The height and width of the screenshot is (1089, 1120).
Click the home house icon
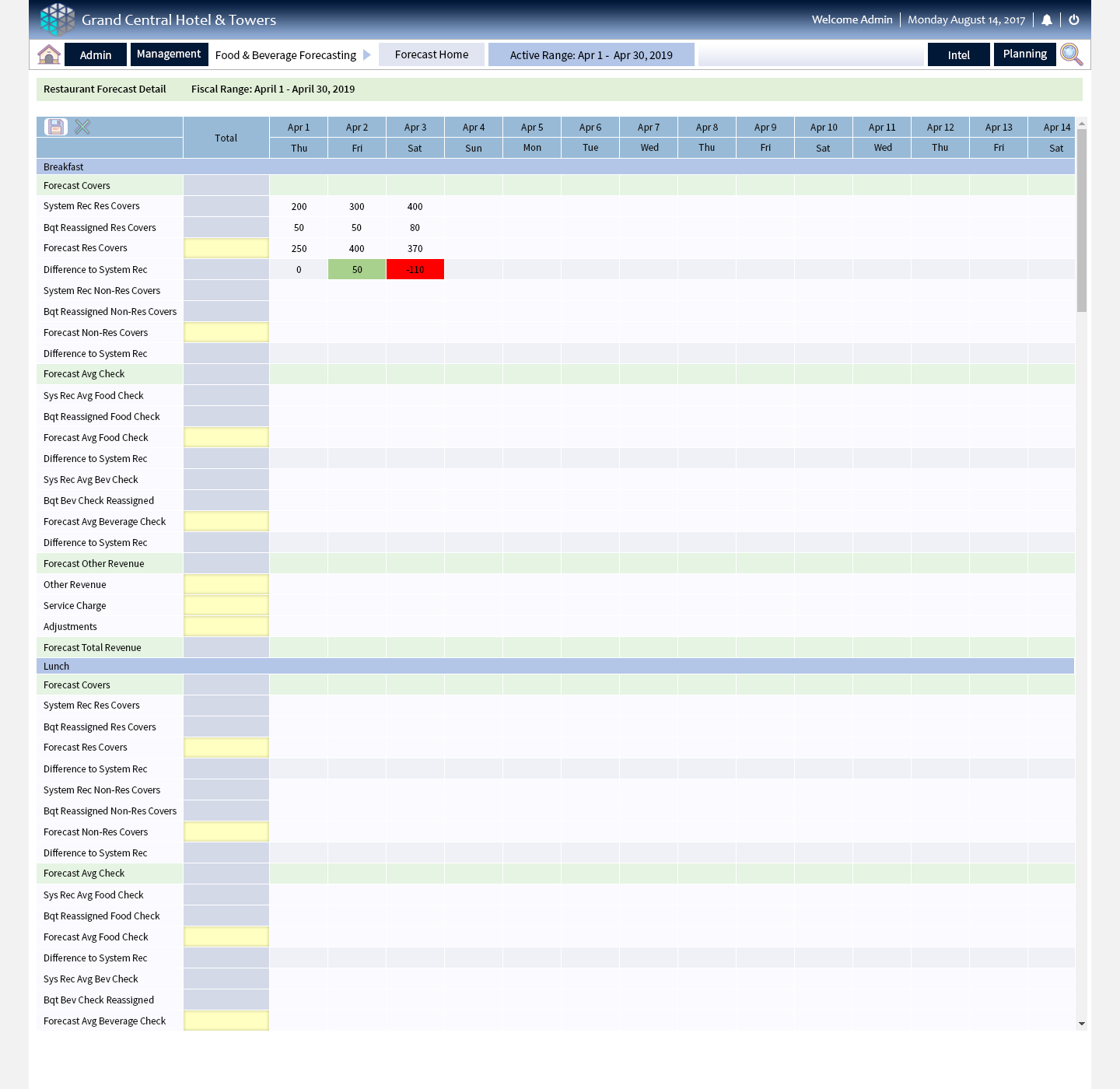[49, 54]
